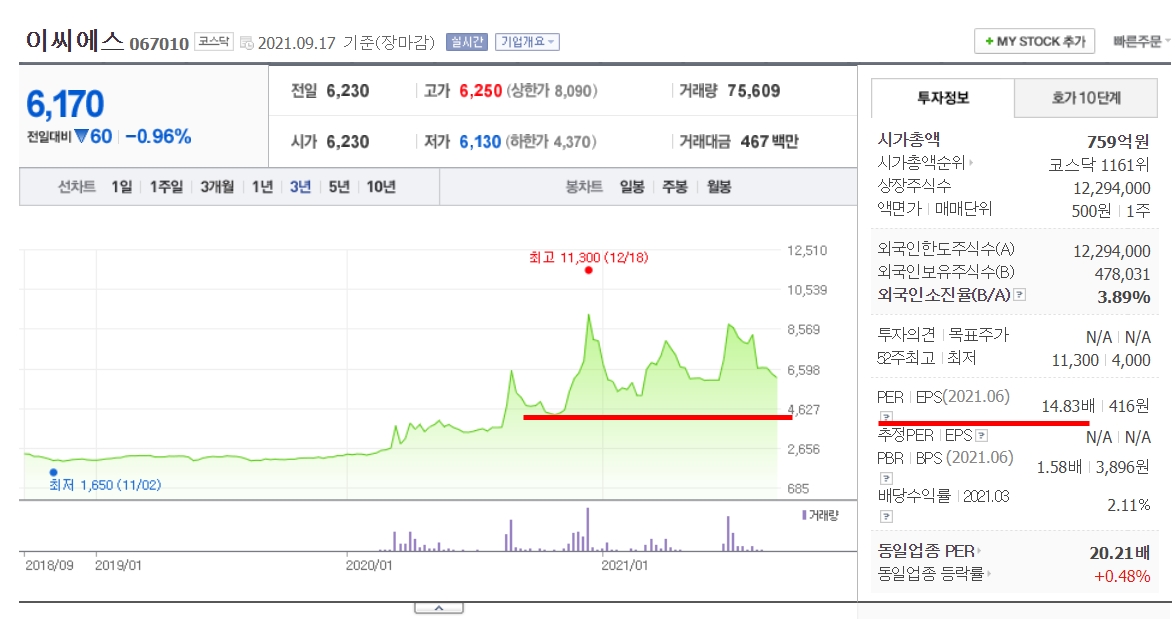Click the 코스닥 market badge
The width and height of the screenshot is (1176, 619).
(x=214, y=41)
